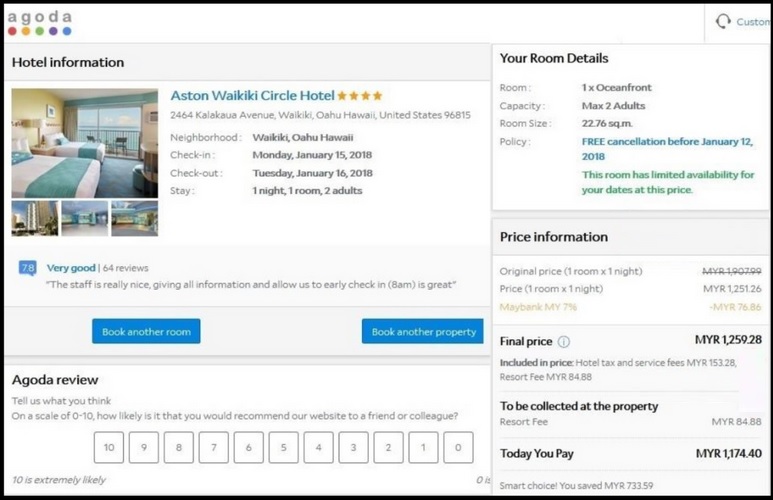This screenshot has width=773, height=500.
Task: Select the third hotel photo thumbnail
Action: coord(134,218)
